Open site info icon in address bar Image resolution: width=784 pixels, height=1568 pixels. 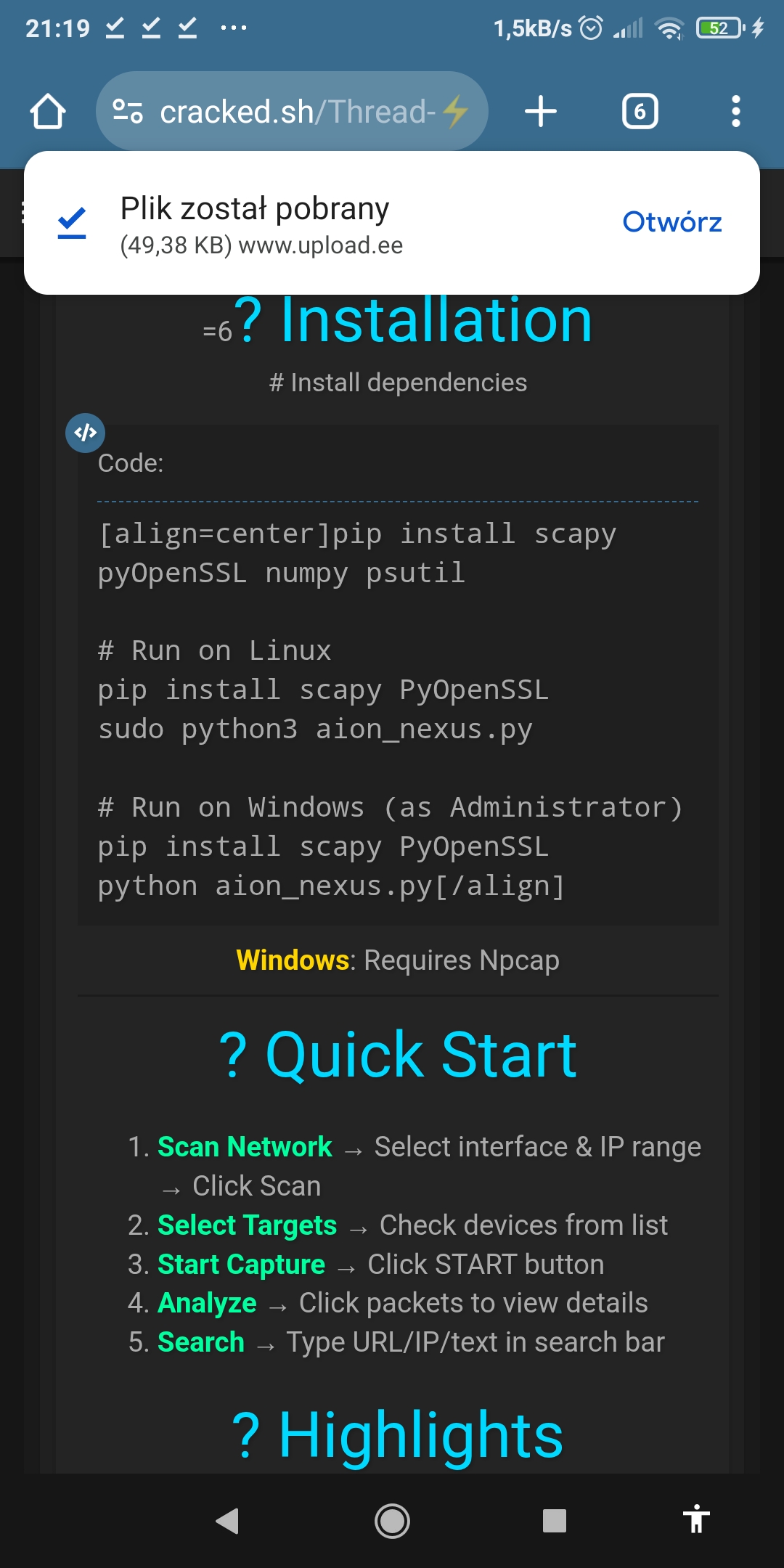pos(128,112)
